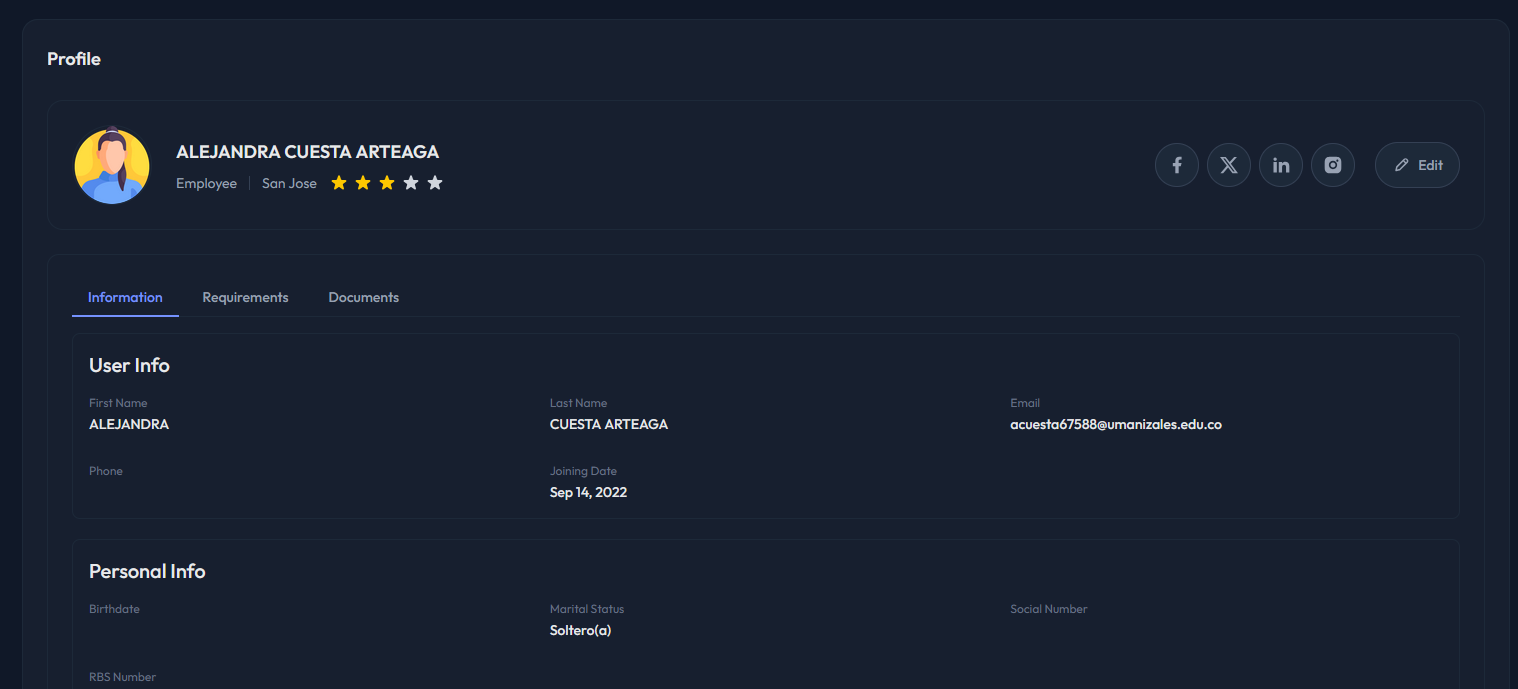Image resolution: width=1518 pixels, height=689 pixels.
Task: Click the Sep 14, 2022 joining date
Action: coord(588,492)
